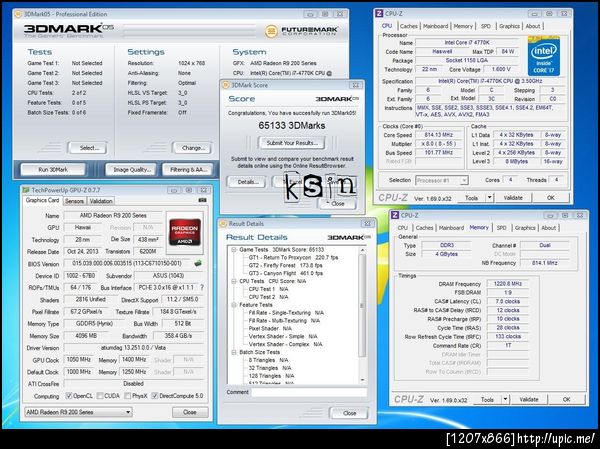Image resolution: width=600 pixels, height=449 pixels.
Task: Click OK button in upper CPU-Z window
Action: click(x=550, y=198)
